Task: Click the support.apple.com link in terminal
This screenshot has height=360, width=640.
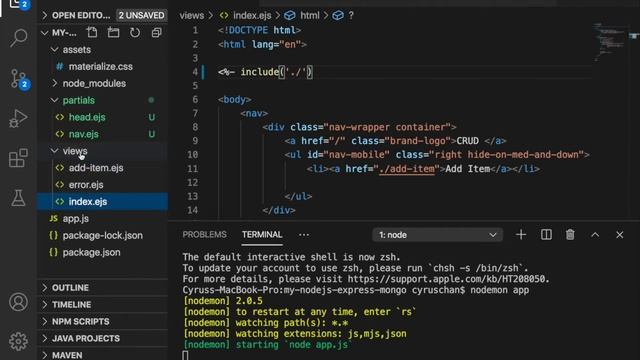Action: point(447,279)
